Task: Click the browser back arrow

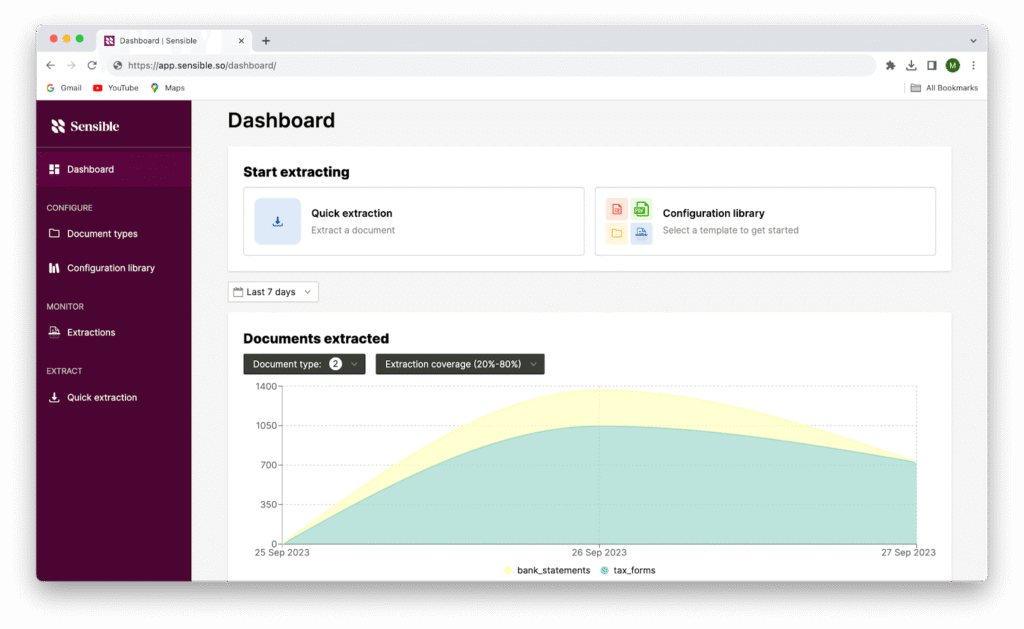Action: (x=51, y=65)
